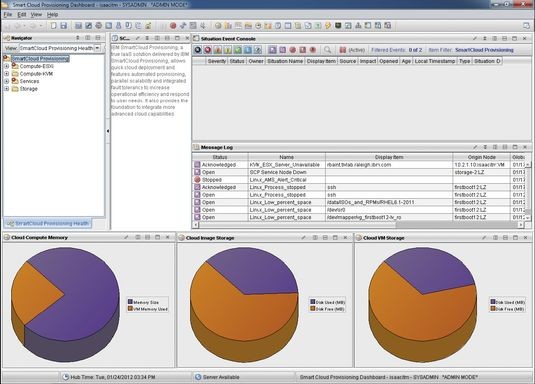
Task: Click the red console icon beside (Active)
Action: pos(343,50)
